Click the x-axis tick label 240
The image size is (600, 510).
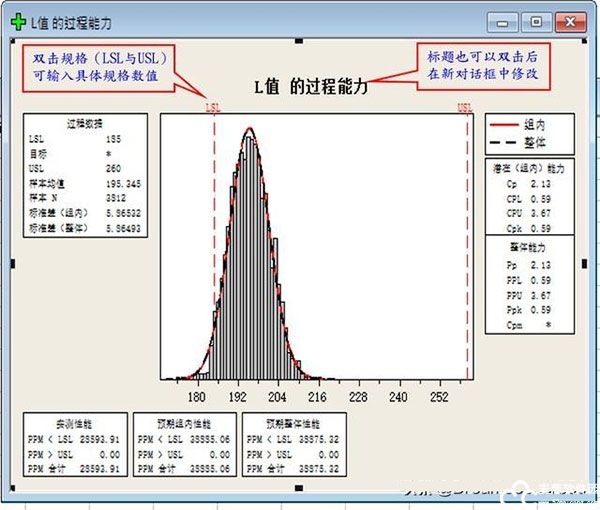click(x=398, y=397)
